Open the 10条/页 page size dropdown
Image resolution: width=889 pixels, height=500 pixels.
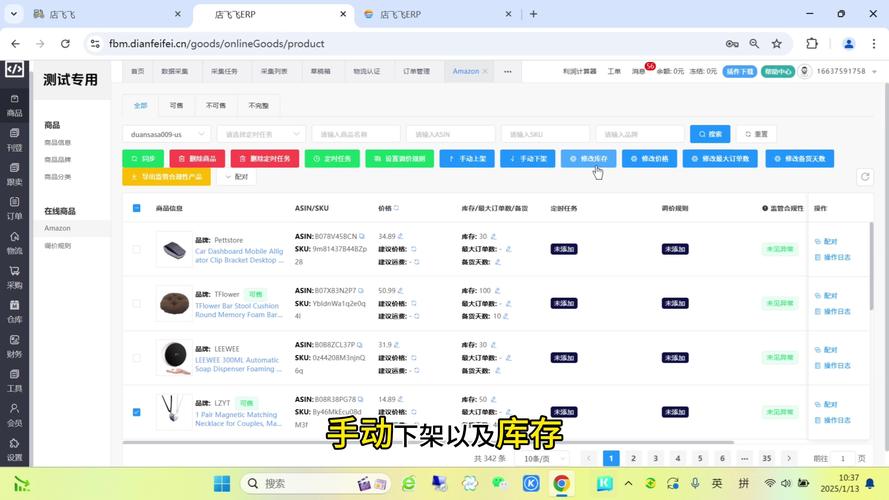pos(542,459)
